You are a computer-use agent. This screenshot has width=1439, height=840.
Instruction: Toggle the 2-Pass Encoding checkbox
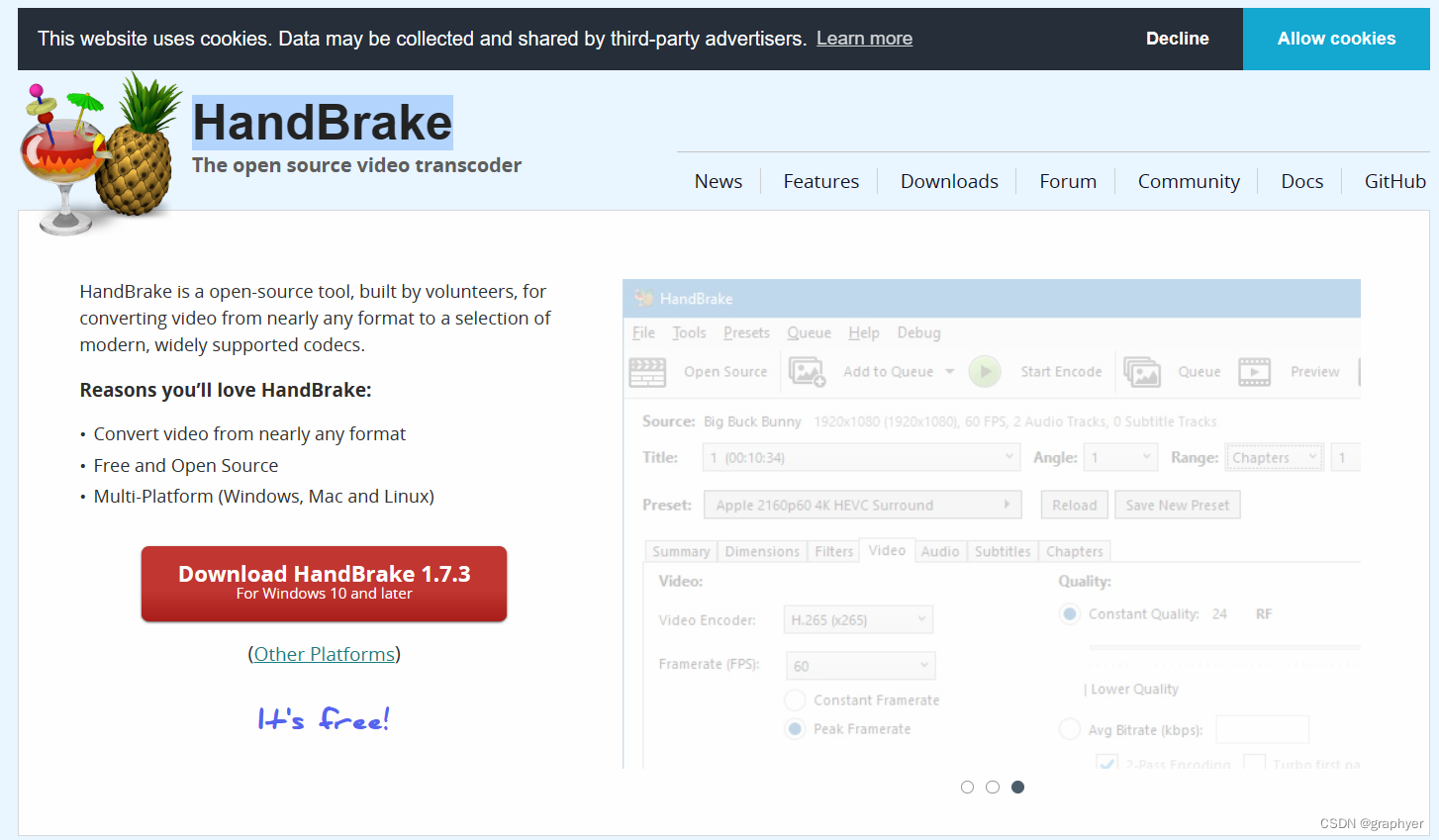coord(1107,763)
